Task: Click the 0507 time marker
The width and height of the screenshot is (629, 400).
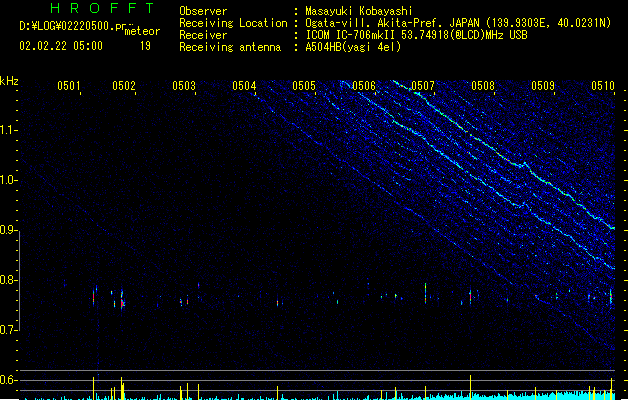Action: tap(423, 86)
